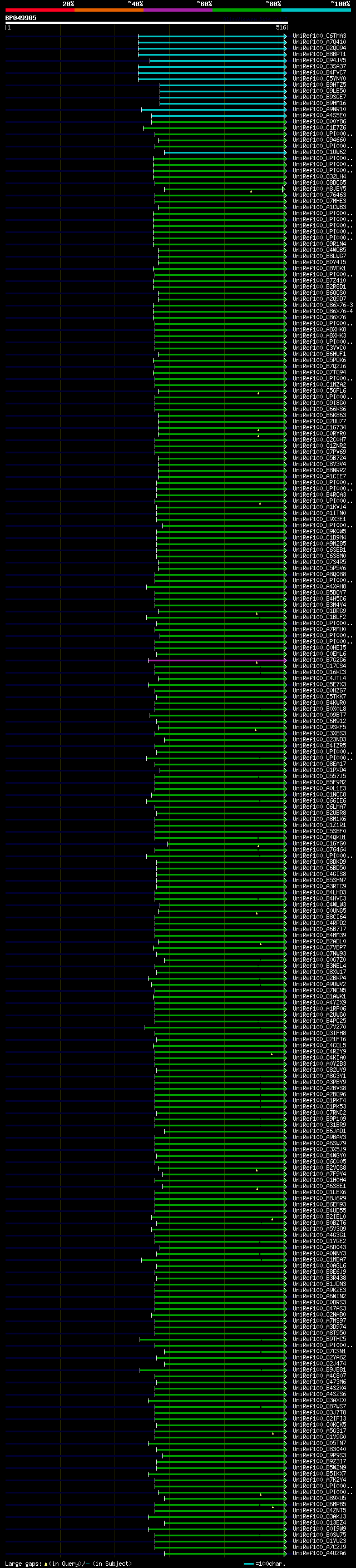Select the UniRef100_Q9R1N4 label
The width and height of the screenshot is (356, 1568).
[319, 244]
